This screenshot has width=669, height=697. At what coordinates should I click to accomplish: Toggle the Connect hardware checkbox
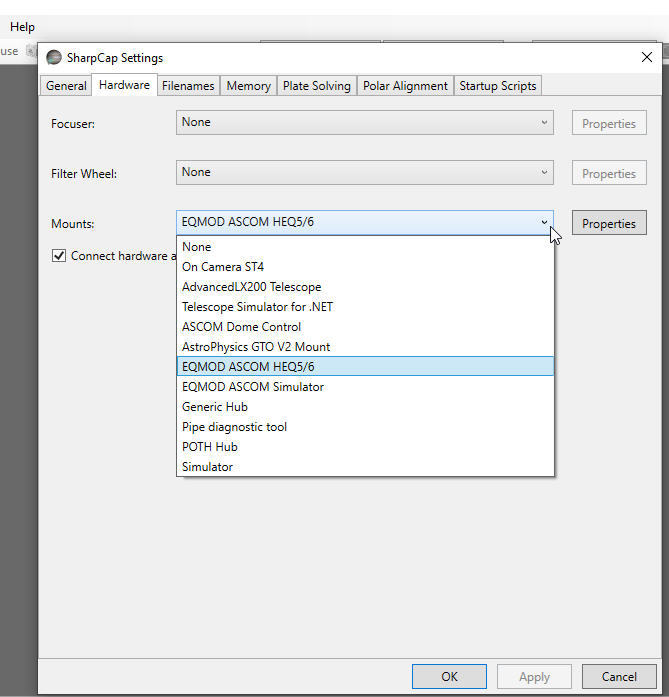pyautogui.click(x=59, y=256)
